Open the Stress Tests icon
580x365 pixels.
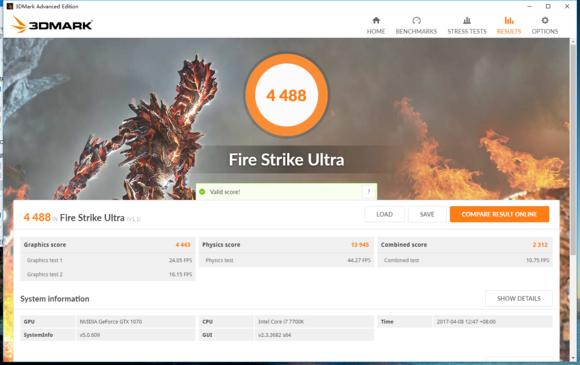467,20
